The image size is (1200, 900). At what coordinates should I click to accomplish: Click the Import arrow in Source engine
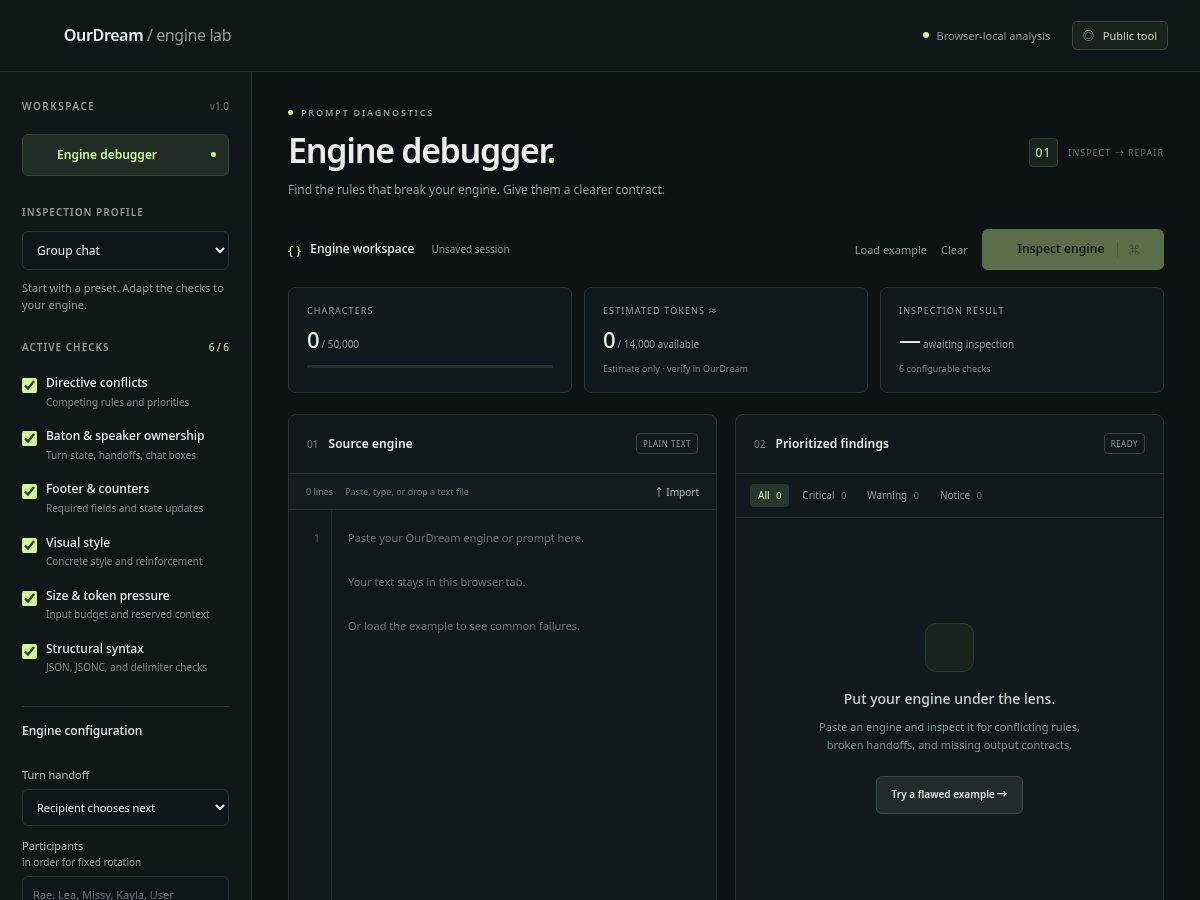tap(659, 492)
